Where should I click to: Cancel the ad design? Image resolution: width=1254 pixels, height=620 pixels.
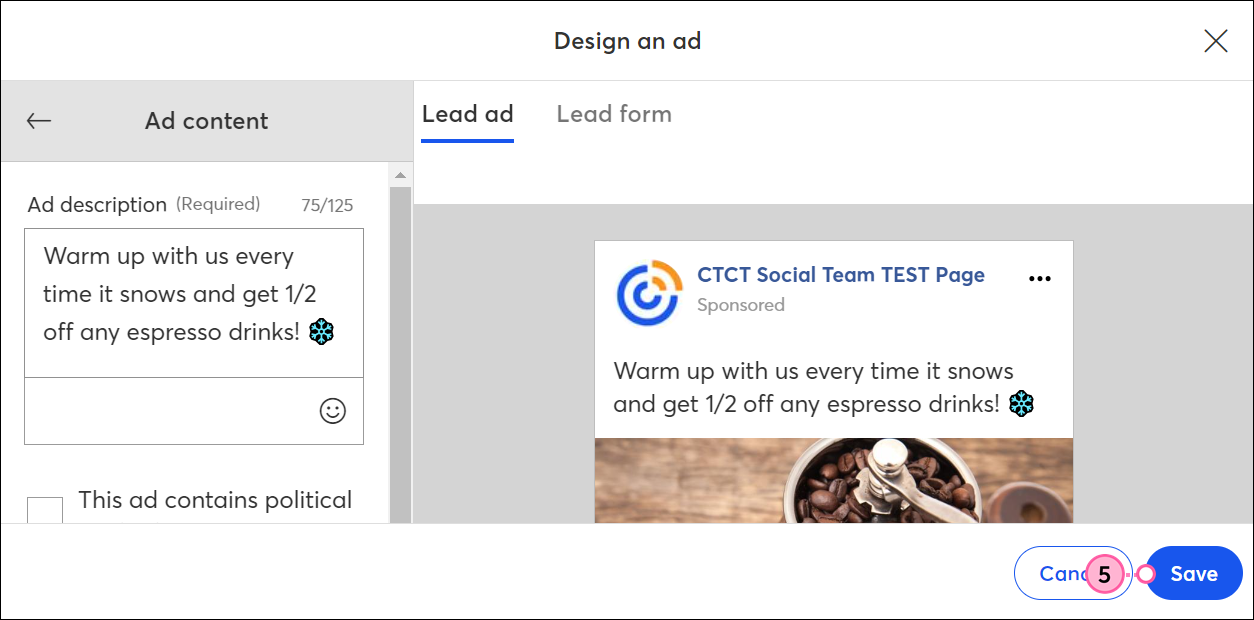[1072, 573]
